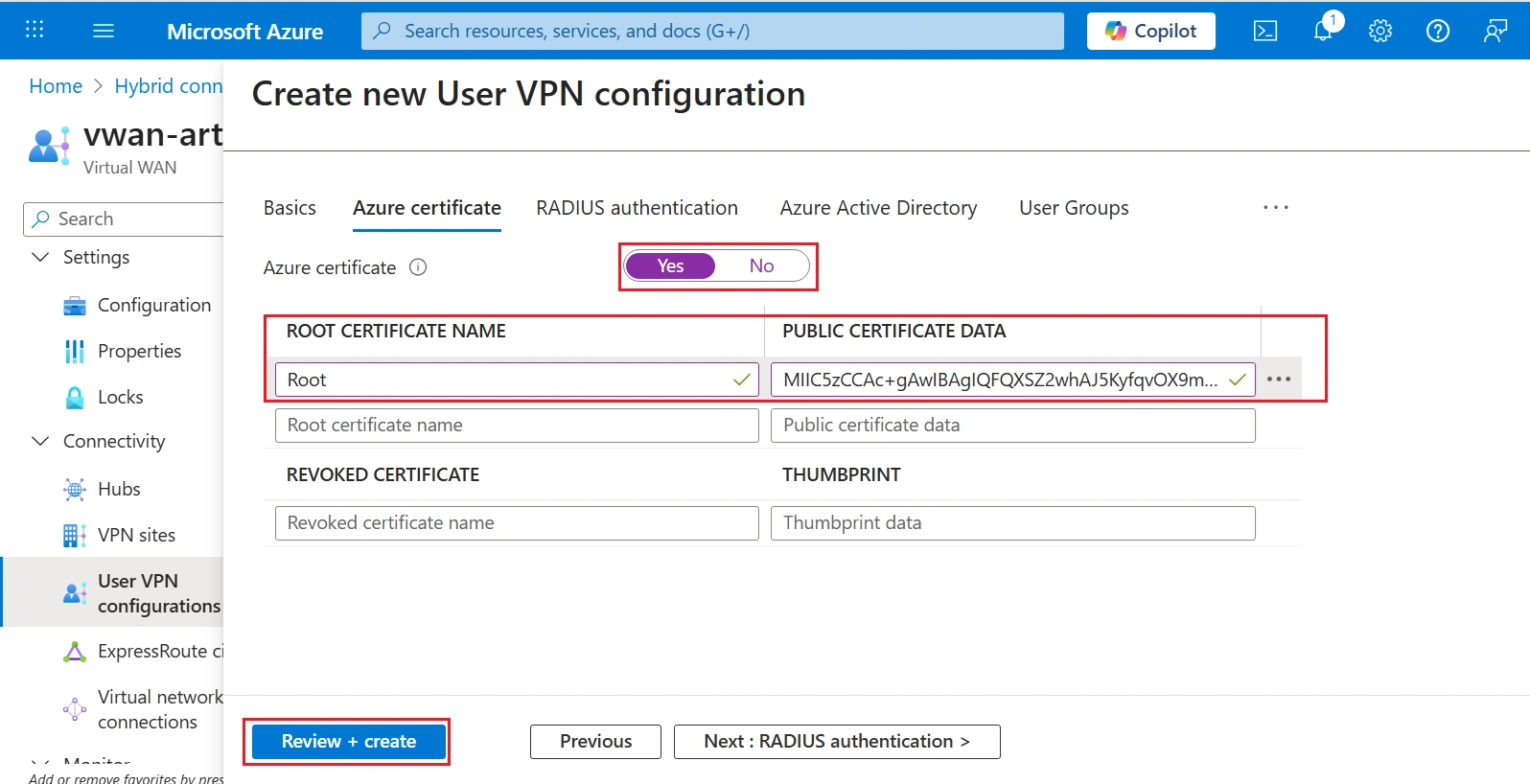Viewport: 1530px width, 784px height.
Task: Click empty Root certificate name field
Action: tap(517, 426)
